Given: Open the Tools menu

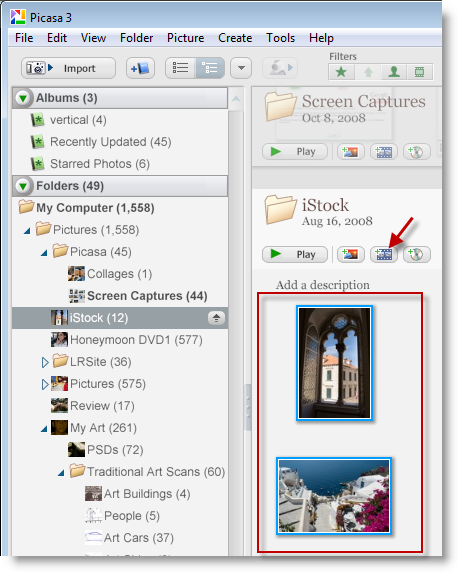Looking at the screenshot, I should click(x=280, y=38).
